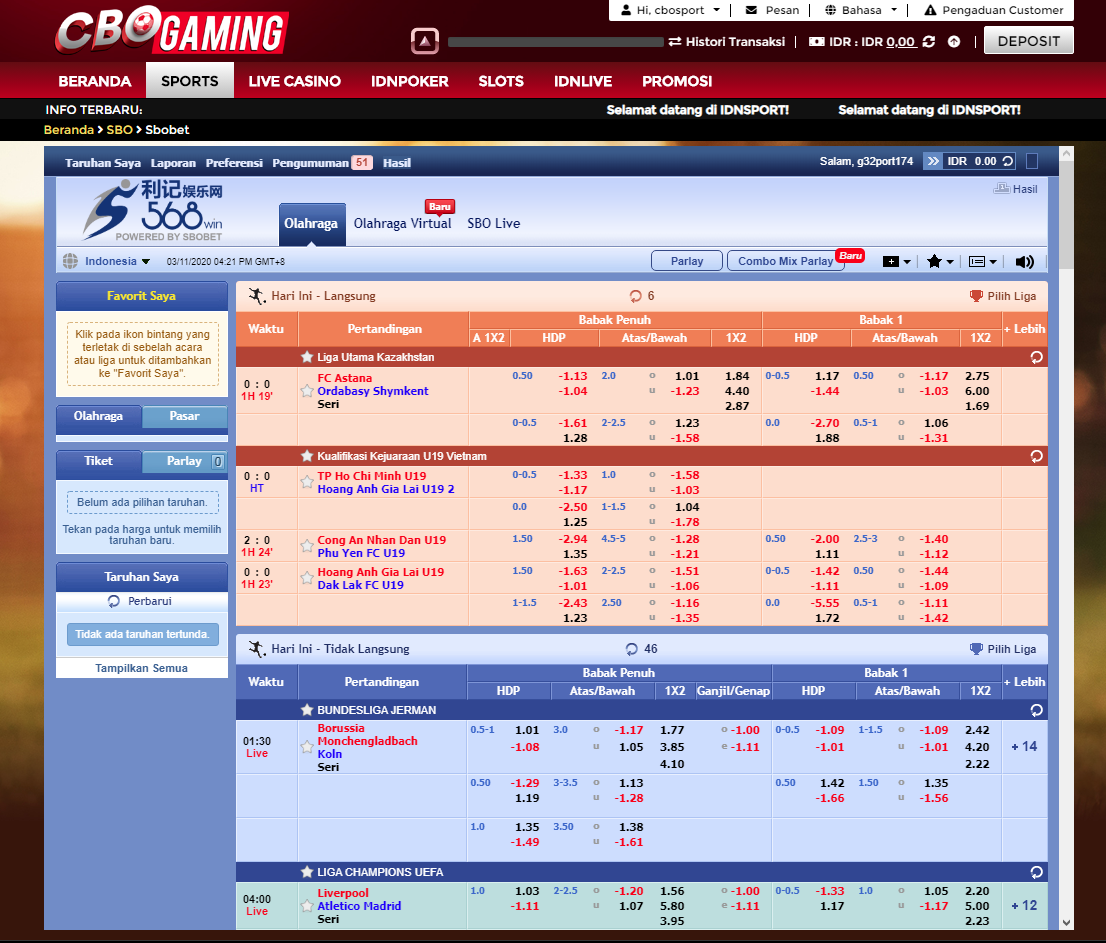Click the CBO Gaming logo
The image size is (1106, 943).
171,31
